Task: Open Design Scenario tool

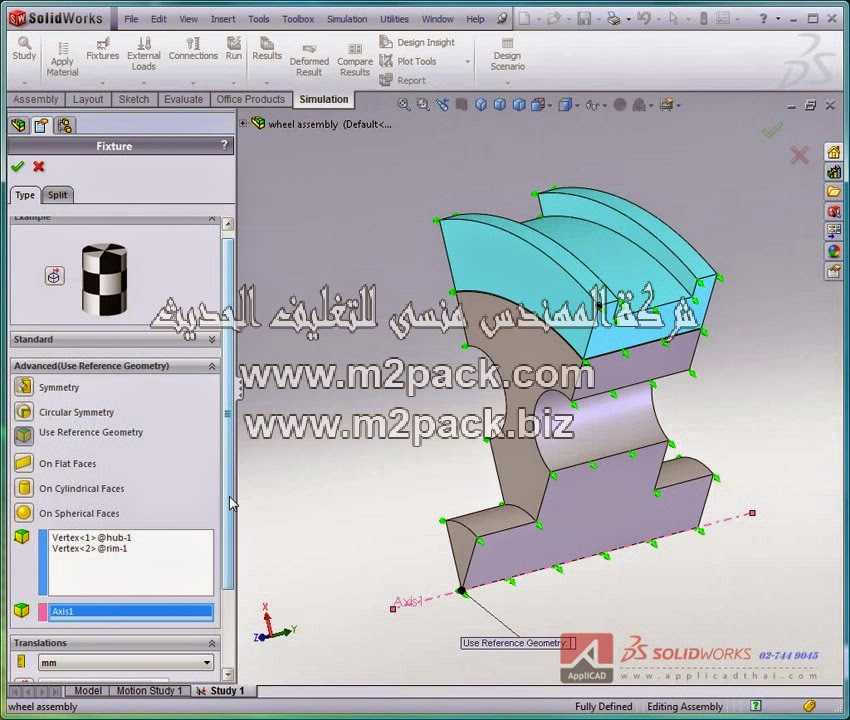Action: (507, 54)
